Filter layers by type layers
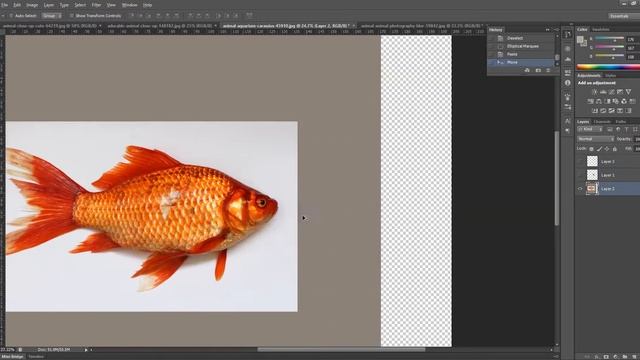Viewport: 640px width, 360px height. (x=627, y=129)
